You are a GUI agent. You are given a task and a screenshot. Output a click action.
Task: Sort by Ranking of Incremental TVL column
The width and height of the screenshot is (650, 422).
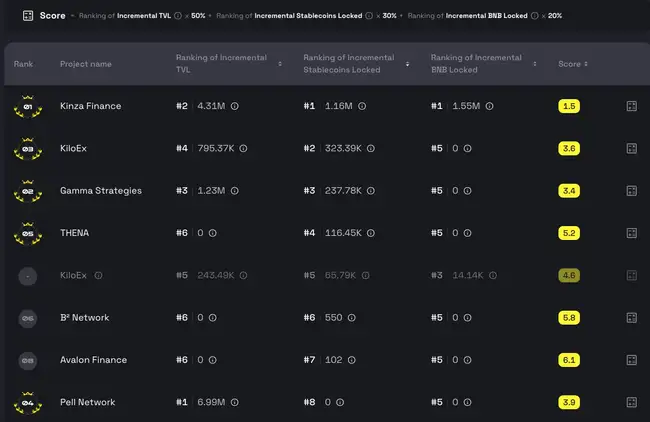(279, 64)
